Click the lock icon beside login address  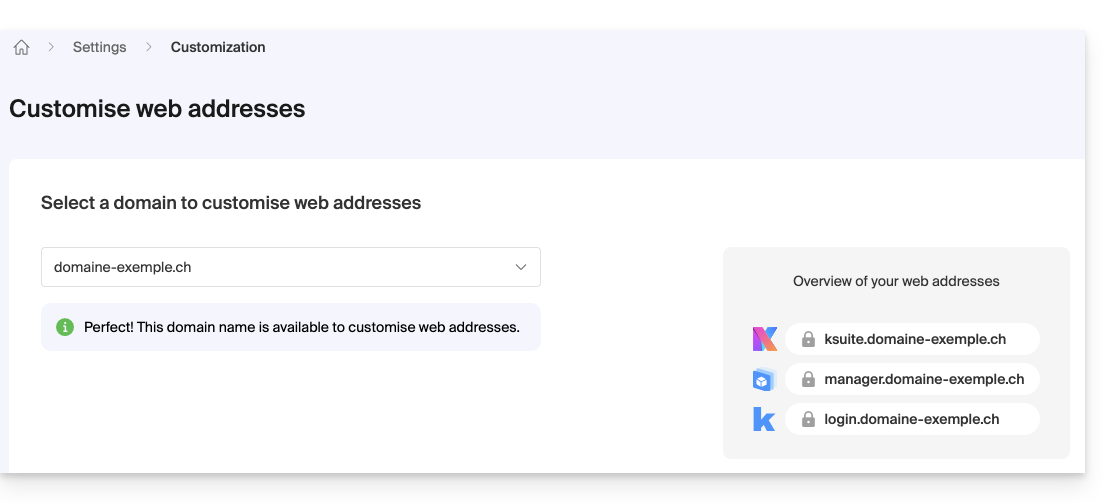pyautogui.click(x=808, y=419)
